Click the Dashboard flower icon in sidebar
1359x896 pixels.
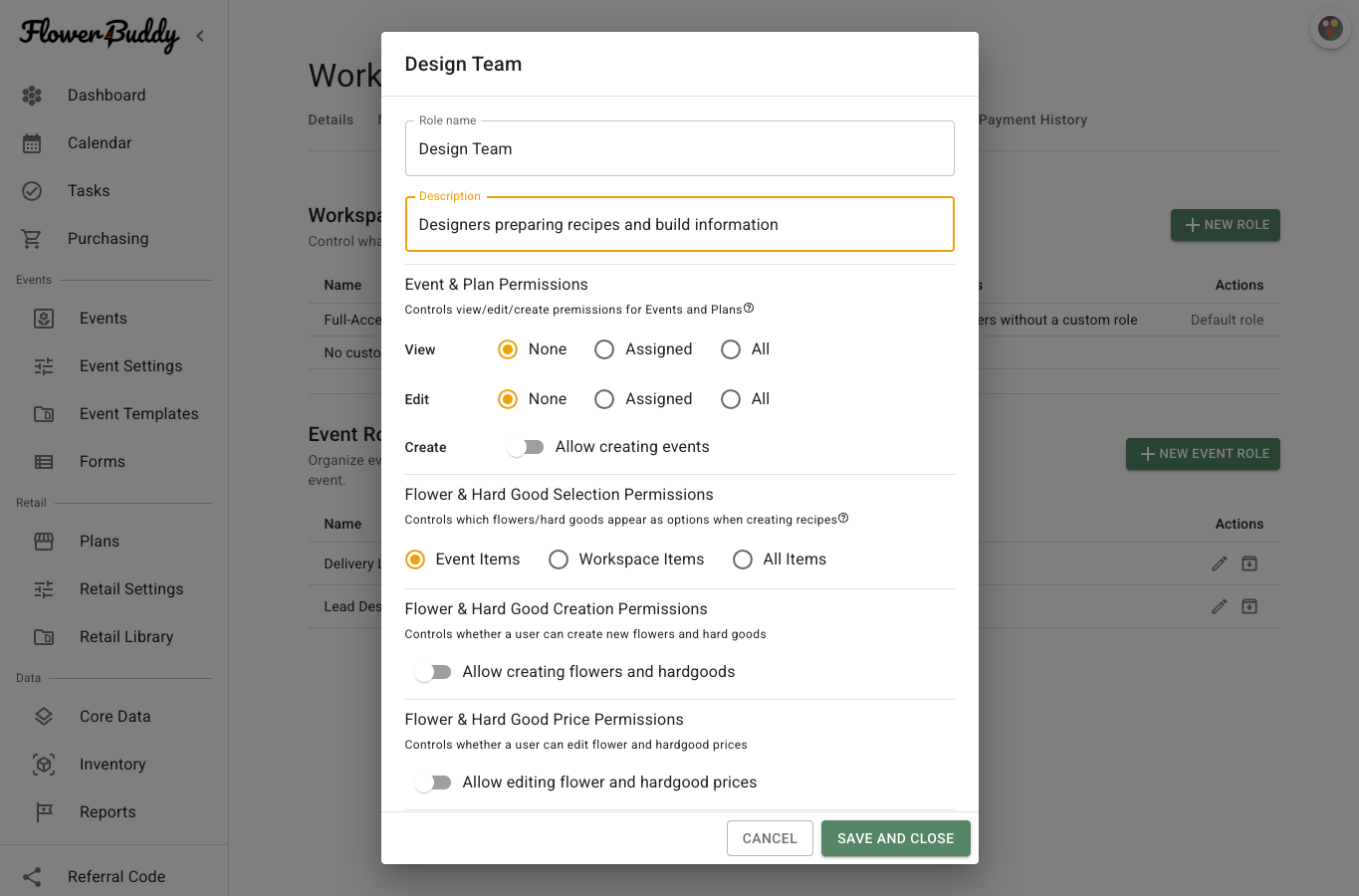32,96
